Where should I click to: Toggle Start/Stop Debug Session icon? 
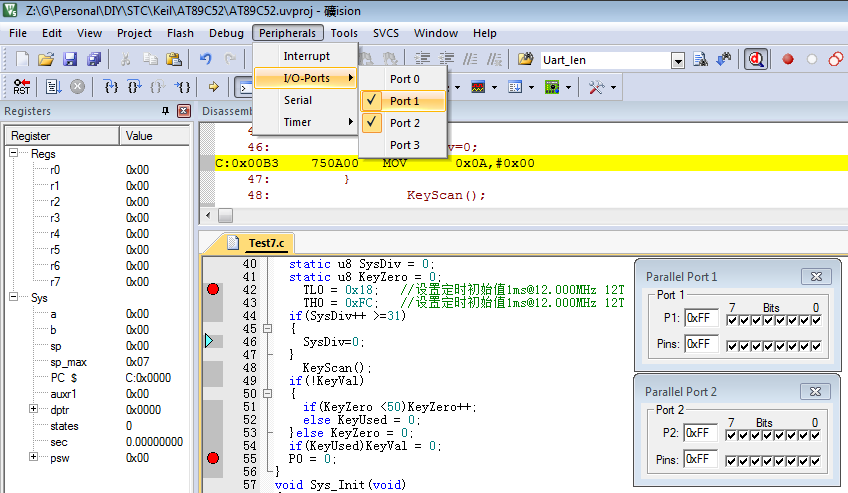point(756,59)
